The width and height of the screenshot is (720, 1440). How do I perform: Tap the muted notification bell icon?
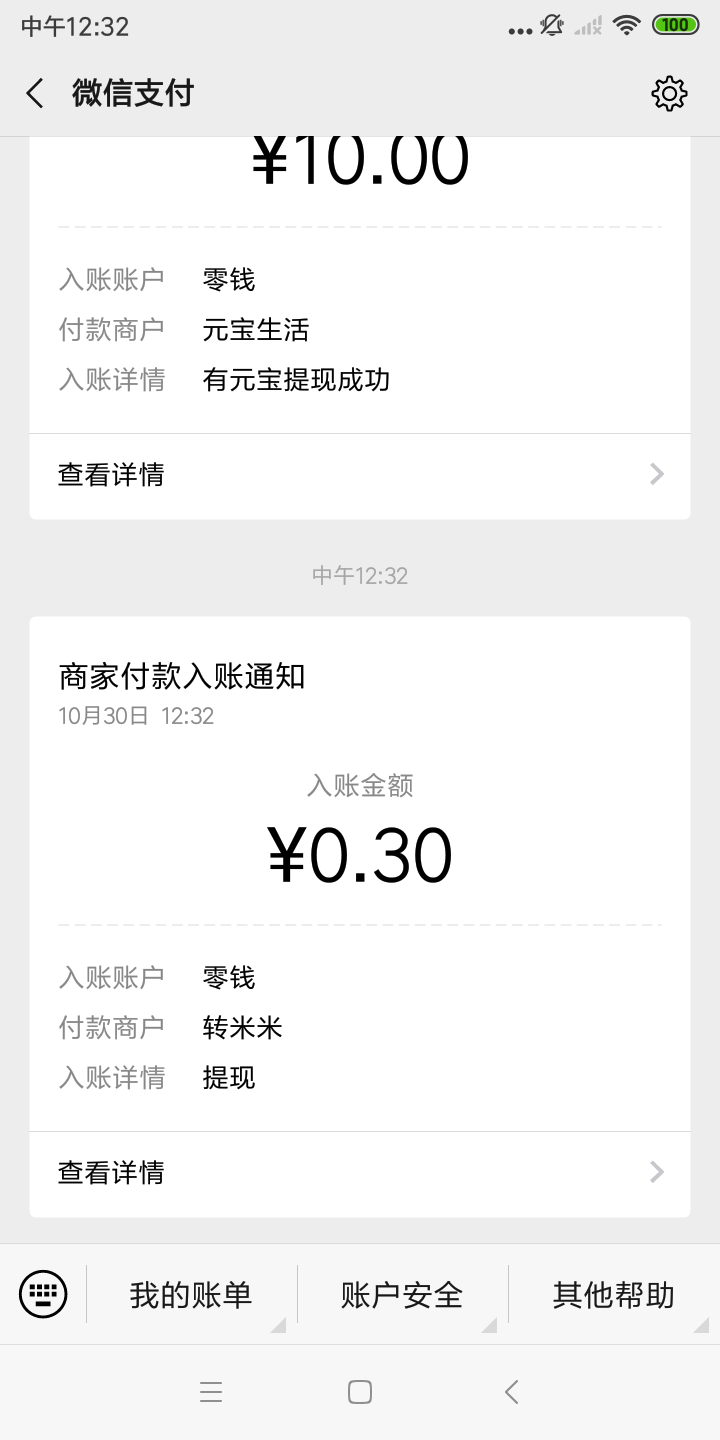tap(551, 26)
